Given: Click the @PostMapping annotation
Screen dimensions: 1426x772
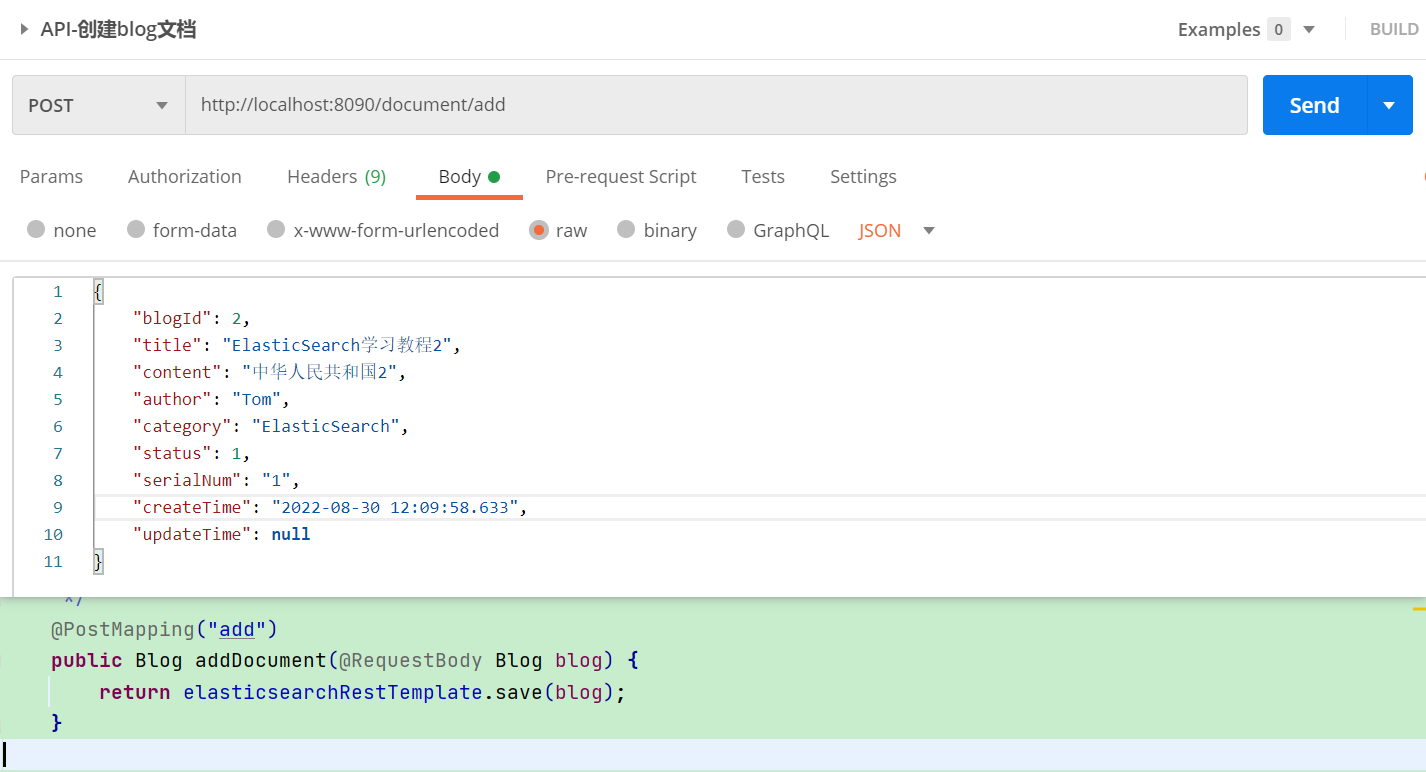Looking at the screenshot, I should click(x=122, y=629).
